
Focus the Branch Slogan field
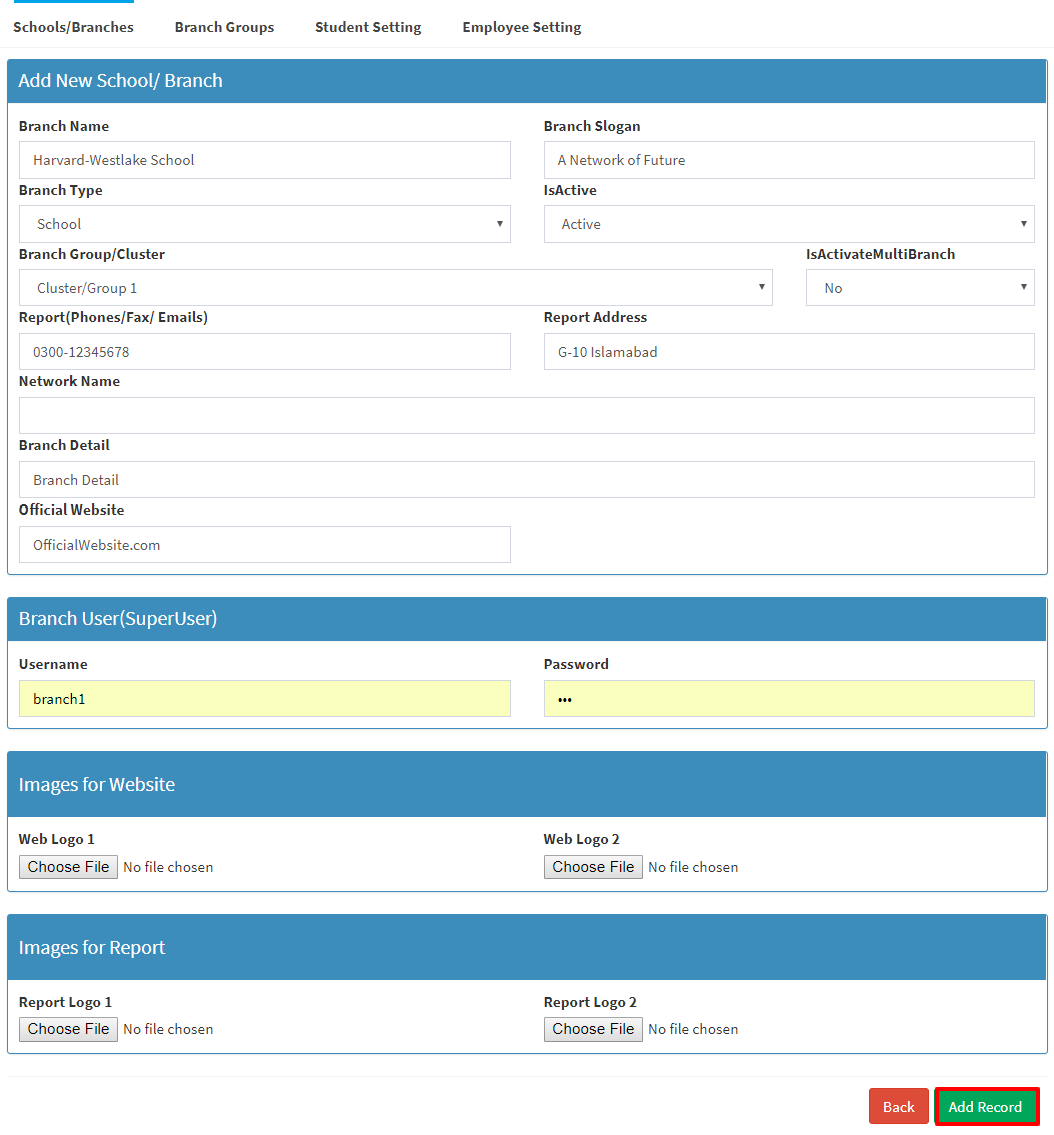click(789, 160)
